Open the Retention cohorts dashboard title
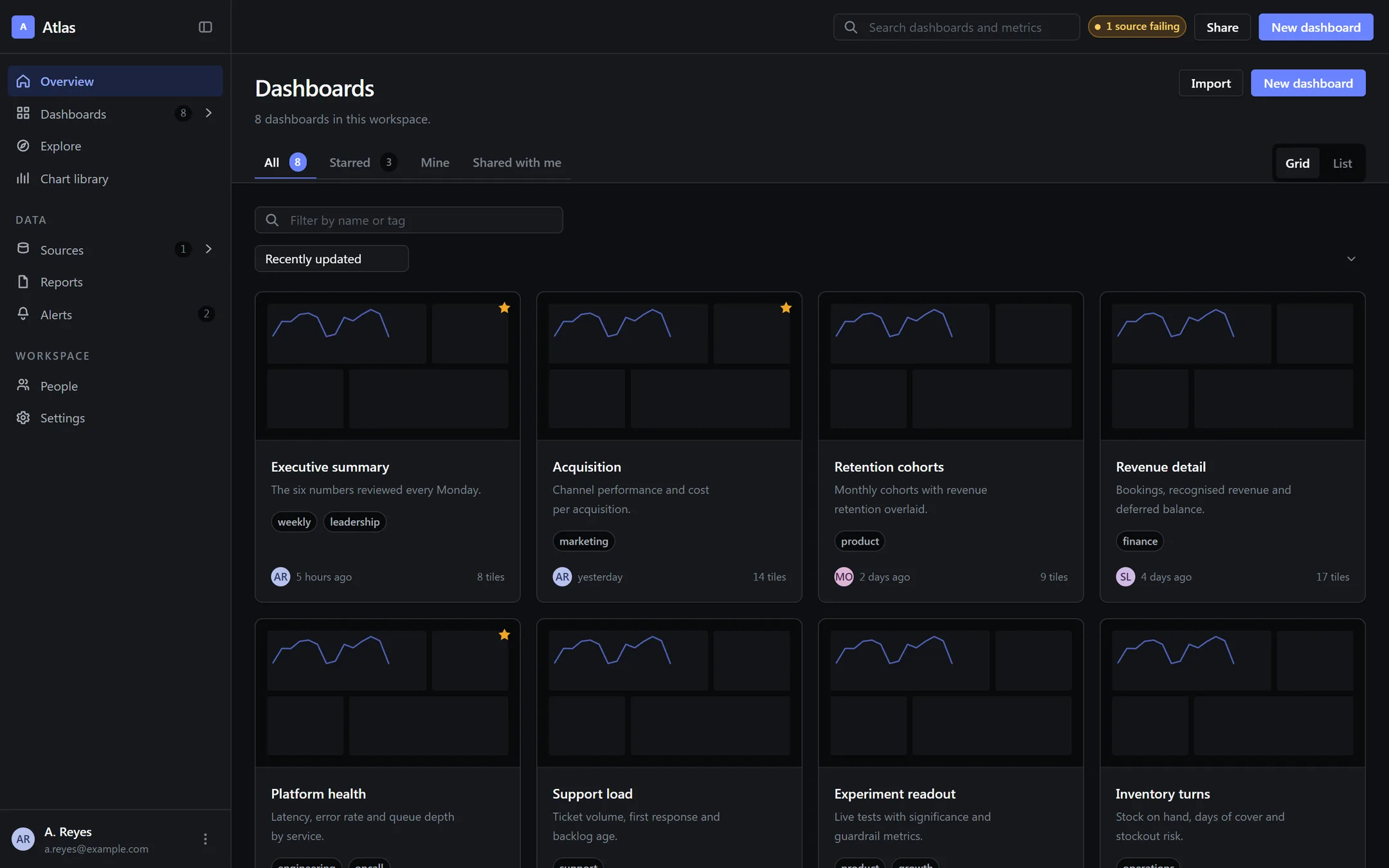Viewport: 1389px width, 868px height. (889, 467)
